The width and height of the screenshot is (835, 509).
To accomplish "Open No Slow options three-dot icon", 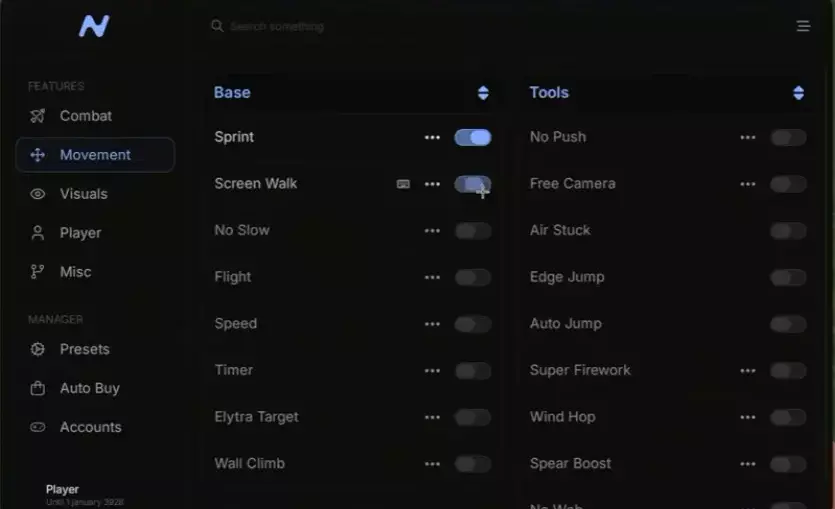I will [432, 231].
